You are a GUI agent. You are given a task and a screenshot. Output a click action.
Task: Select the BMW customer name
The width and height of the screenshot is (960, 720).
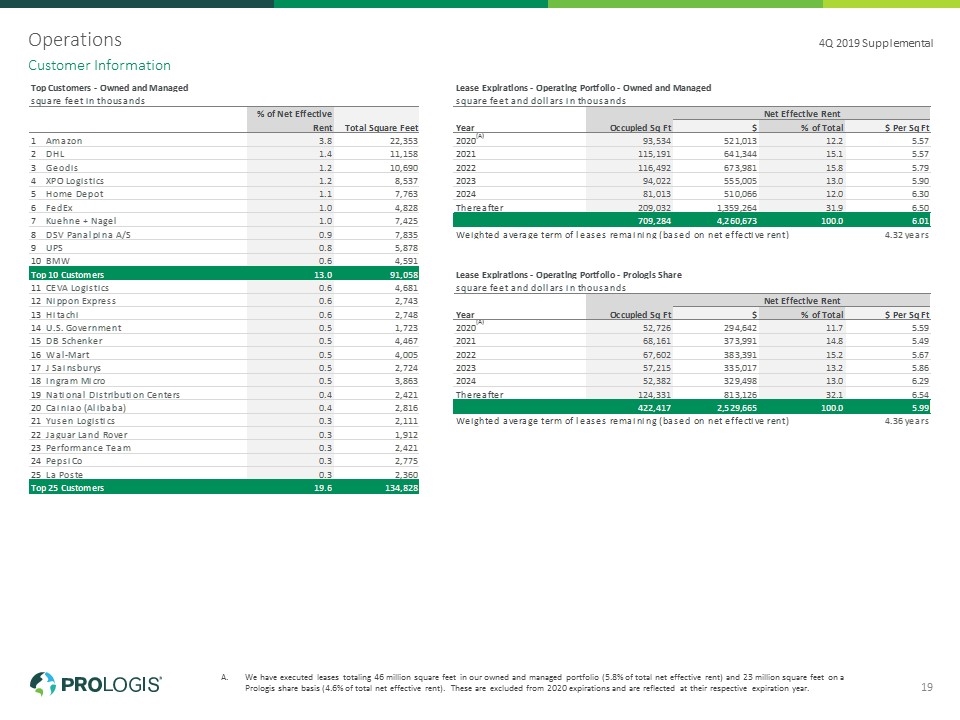pos(58,261)
